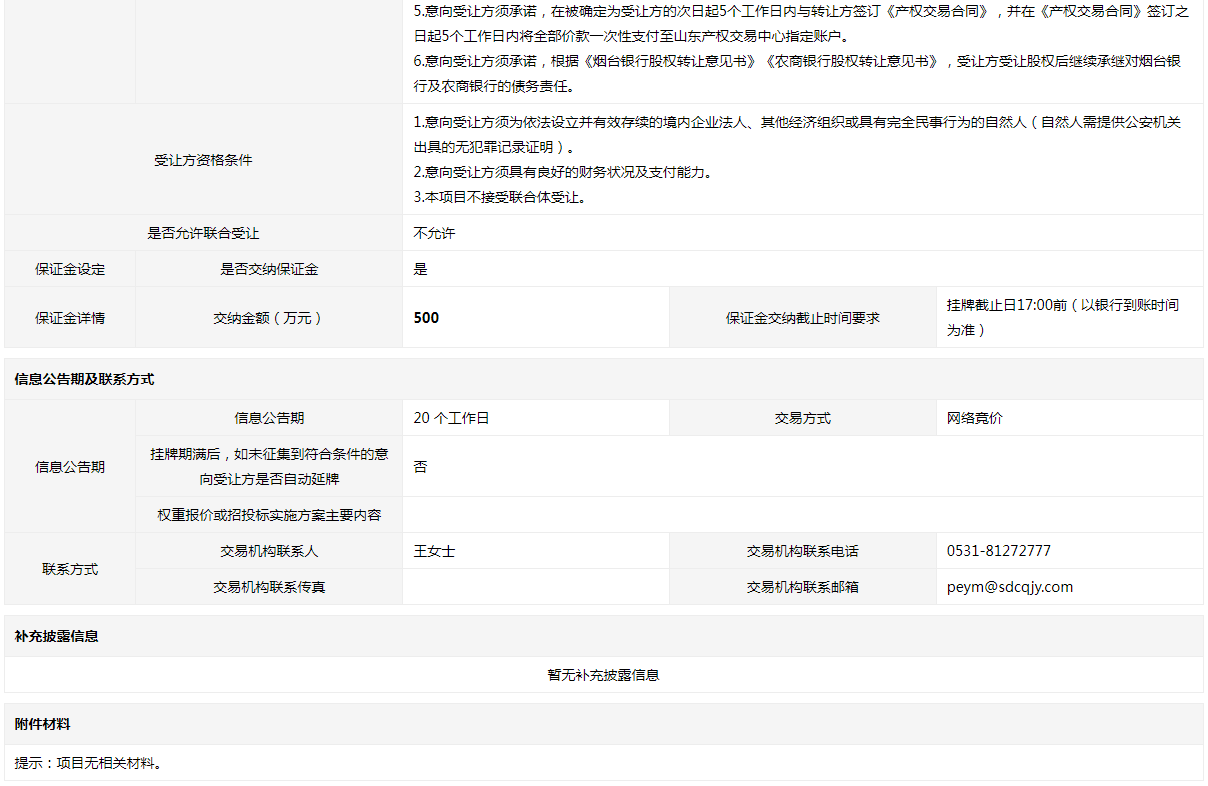Click the 交纳金额（万元）label

(x=268, y=318)
